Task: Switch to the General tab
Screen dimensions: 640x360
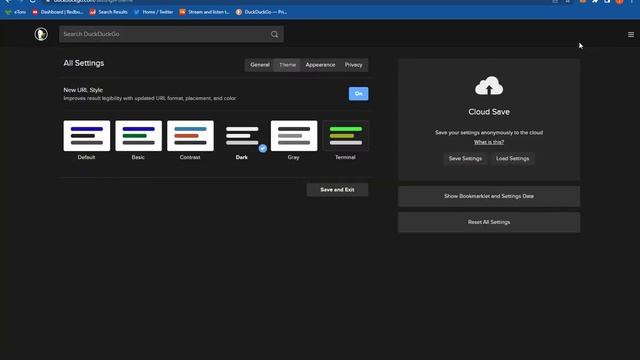Action: 260,65
